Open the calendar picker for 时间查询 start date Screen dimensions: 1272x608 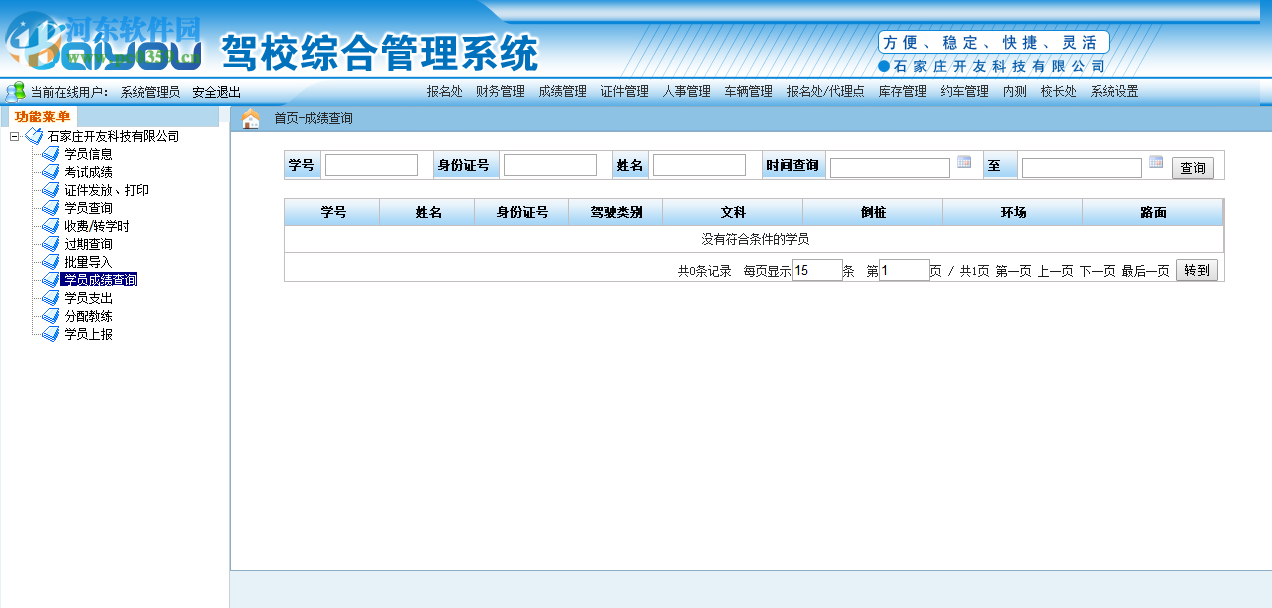click(x=963, y=163)
